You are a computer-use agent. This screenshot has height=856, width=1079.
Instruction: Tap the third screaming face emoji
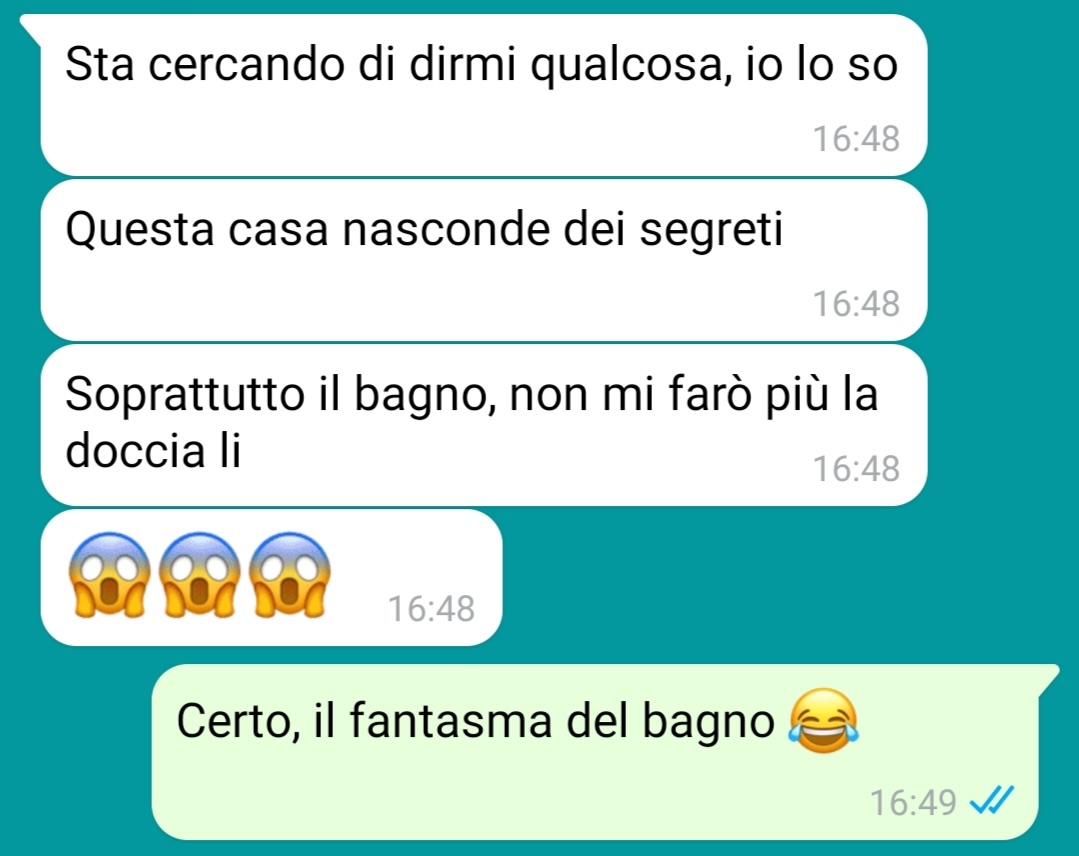tap(290, 575)
